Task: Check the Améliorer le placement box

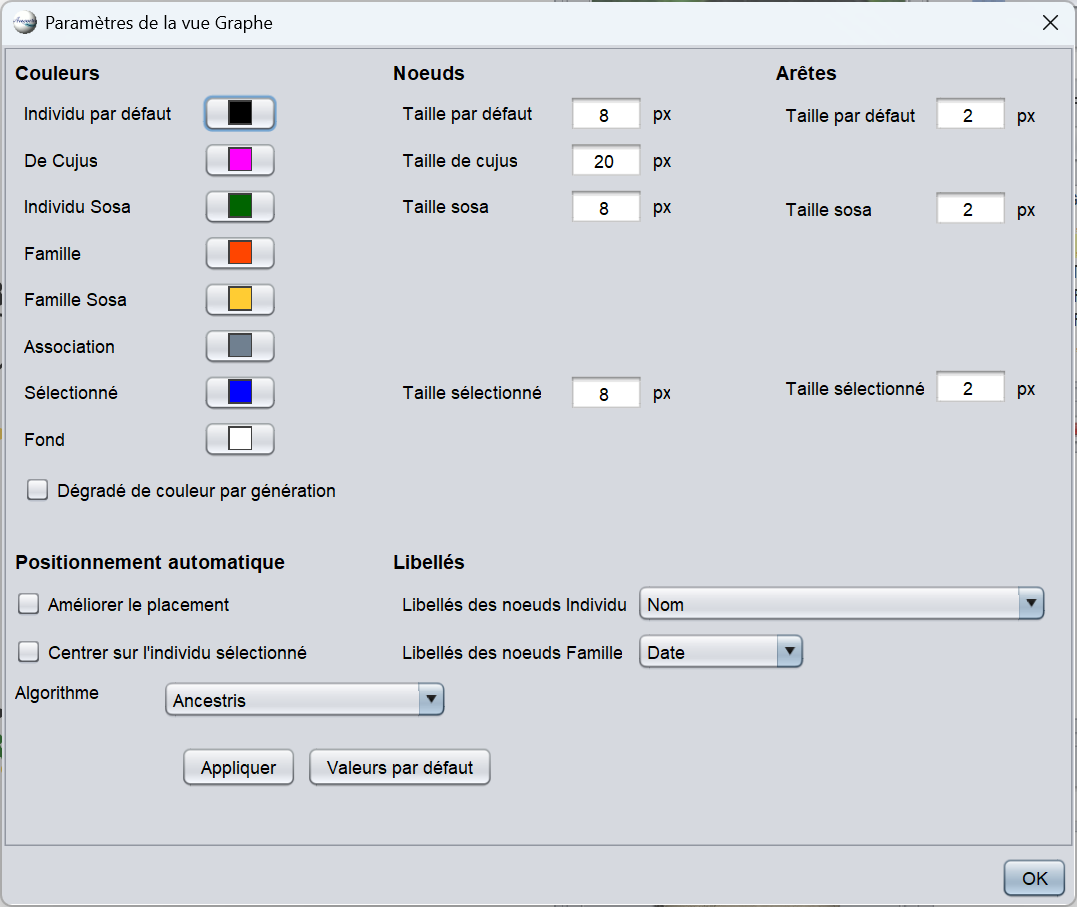Action: [x=29, y=604]
